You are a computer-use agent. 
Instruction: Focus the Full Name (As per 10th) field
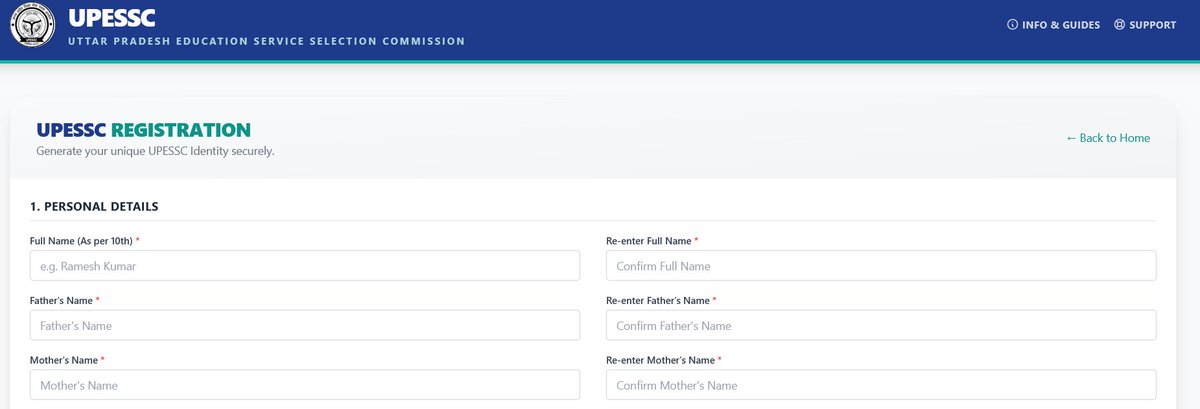305,265
